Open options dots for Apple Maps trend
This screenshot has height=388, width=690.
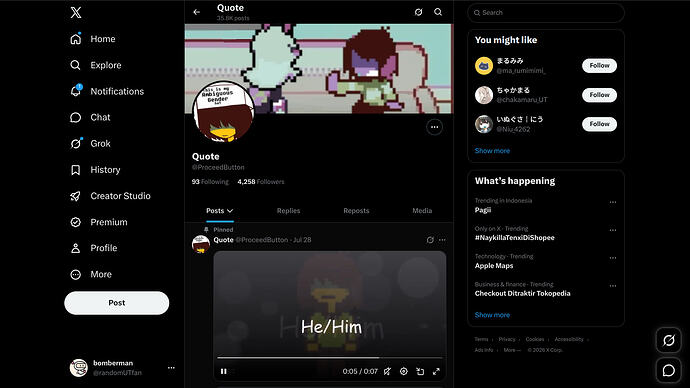[x=613, y=258]
